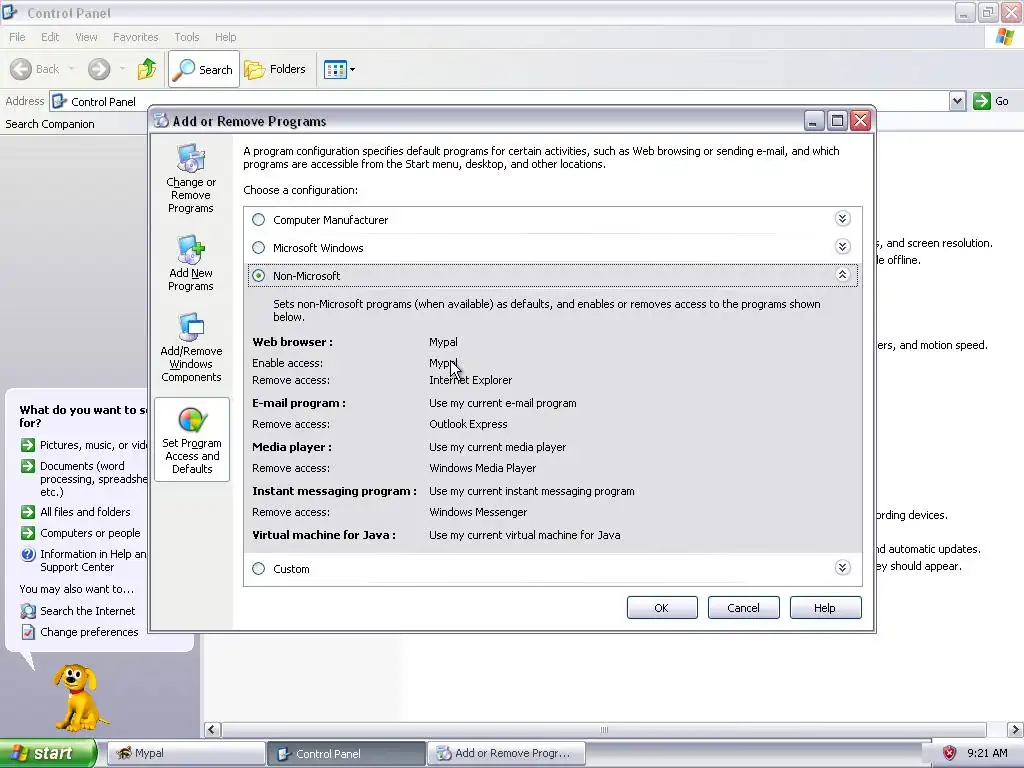Expand the Microsoft Windows configuration
Image resolution: width=1024 pixels, height=768 pixels.
(x=842, y=246)
